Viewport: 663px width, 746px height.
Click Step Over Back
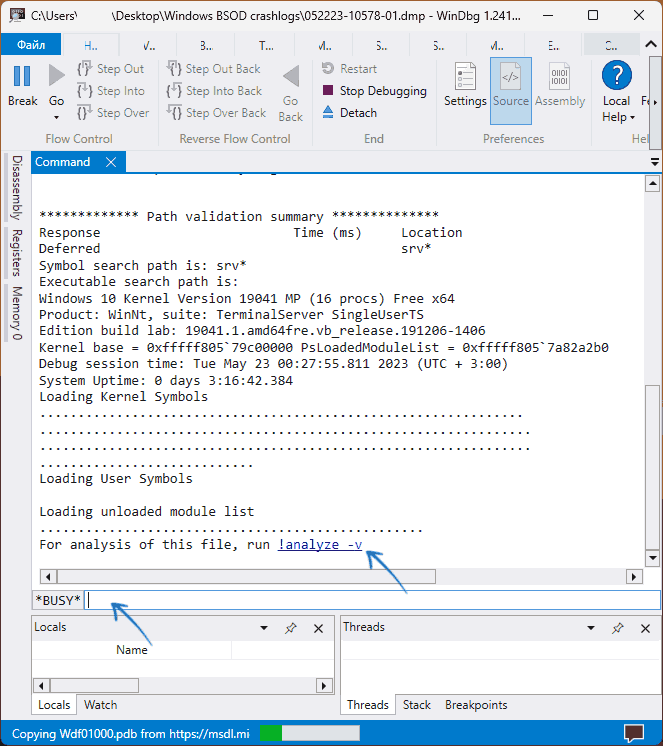click(x=216, y=113)
